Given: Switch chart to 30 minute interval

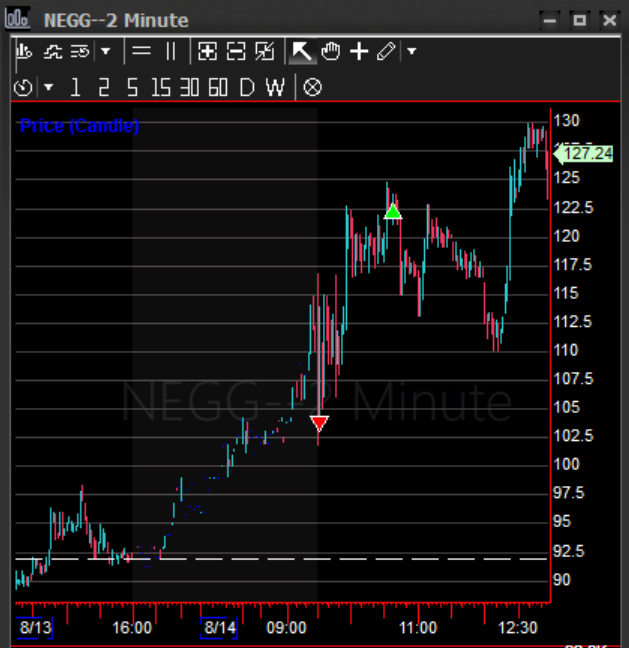Looking at the screenshot, I should (190, 88).
